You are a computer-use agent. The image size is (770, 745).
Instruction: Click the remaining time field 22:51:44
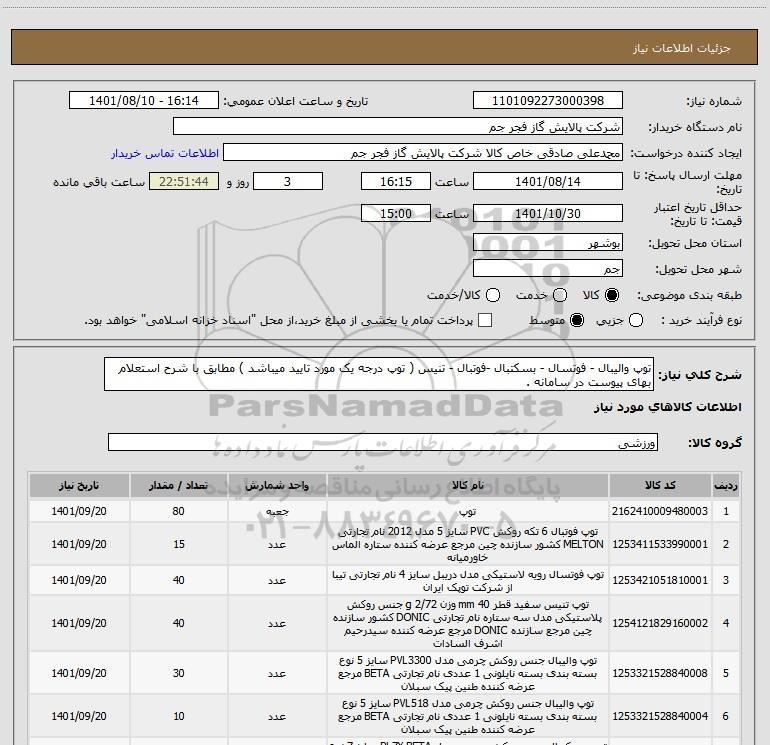(184, 181)
